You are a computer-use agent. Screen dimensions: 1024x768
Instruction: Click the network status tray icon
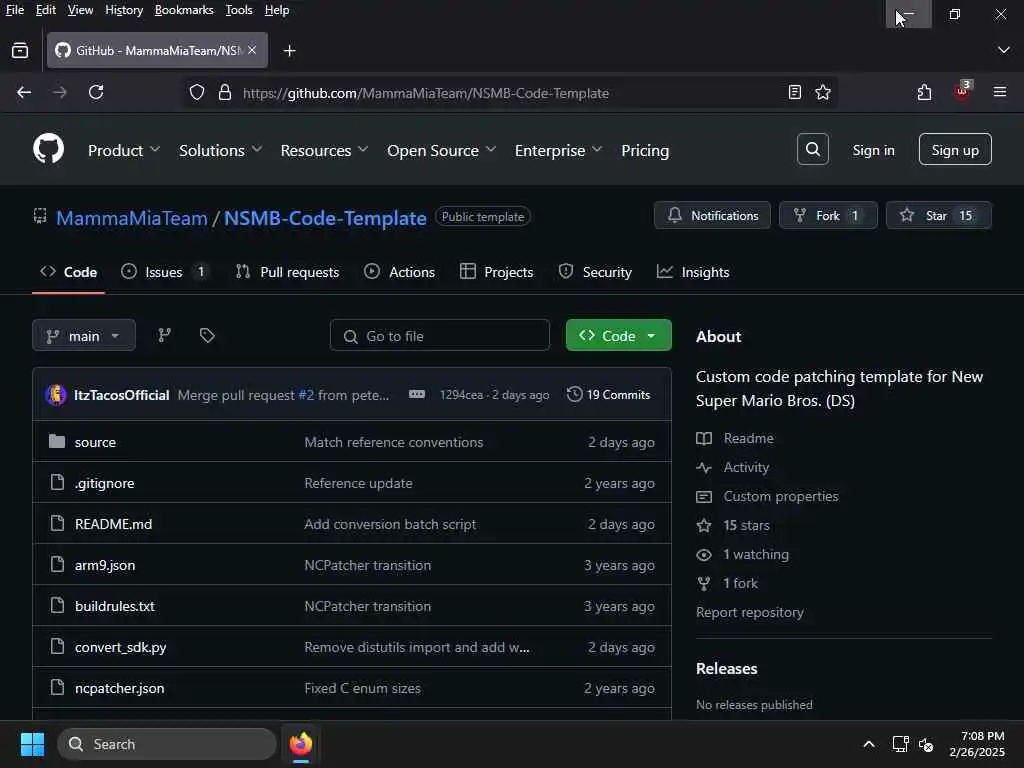[x=901, y=744]
